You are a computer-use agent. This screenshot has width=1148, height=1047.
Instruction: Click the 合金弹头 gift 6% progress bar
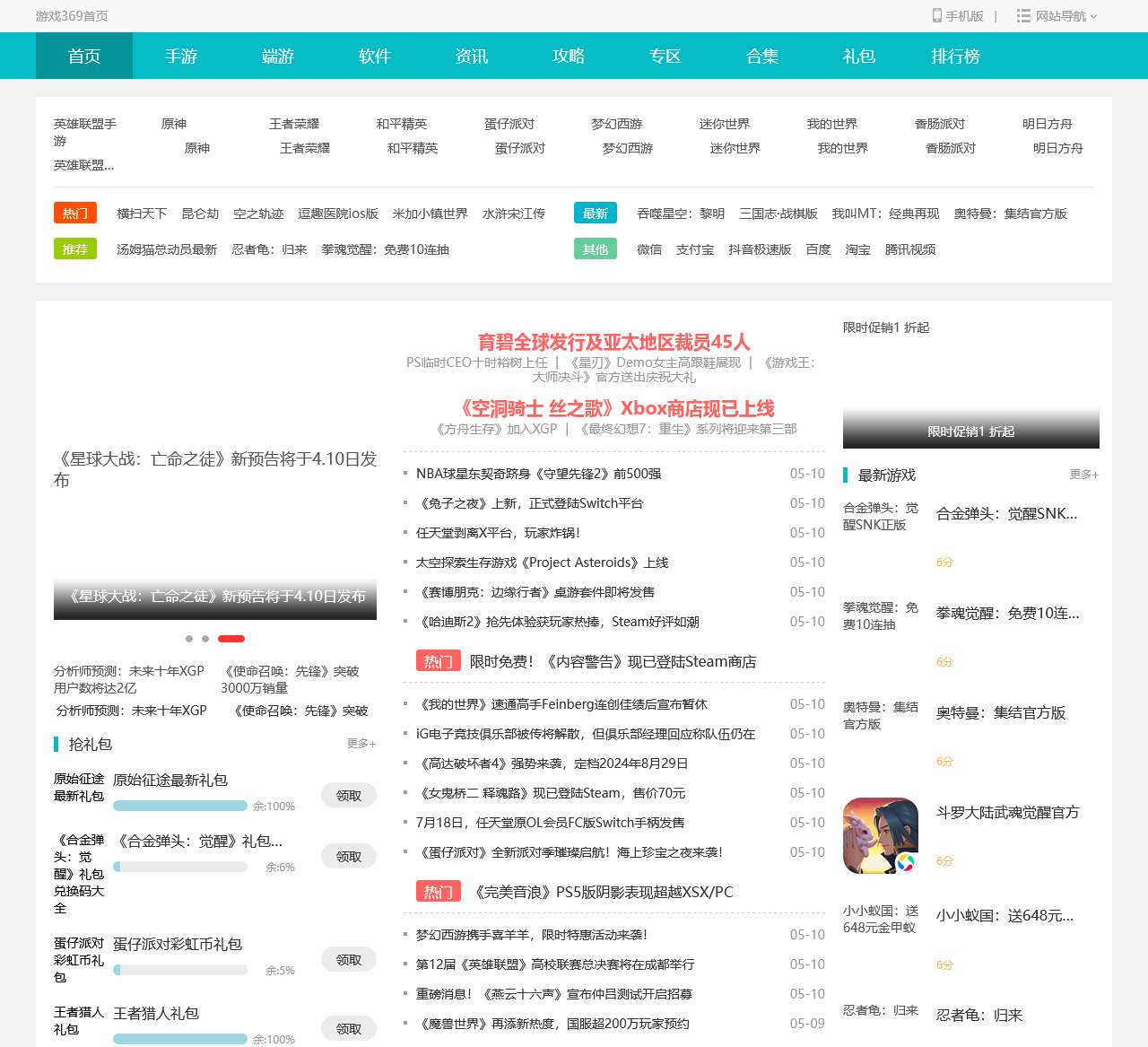(180, 867)
